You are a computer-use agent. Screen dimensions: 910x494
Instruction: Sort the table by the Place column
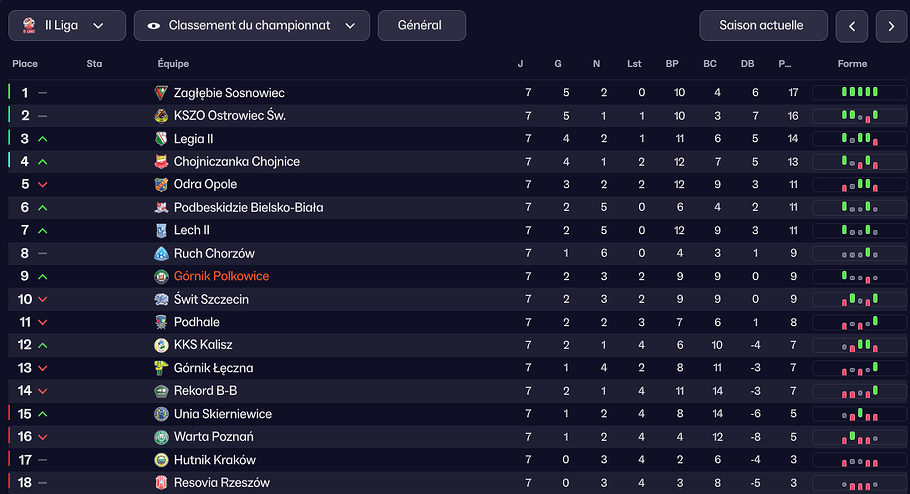point(25,64)
